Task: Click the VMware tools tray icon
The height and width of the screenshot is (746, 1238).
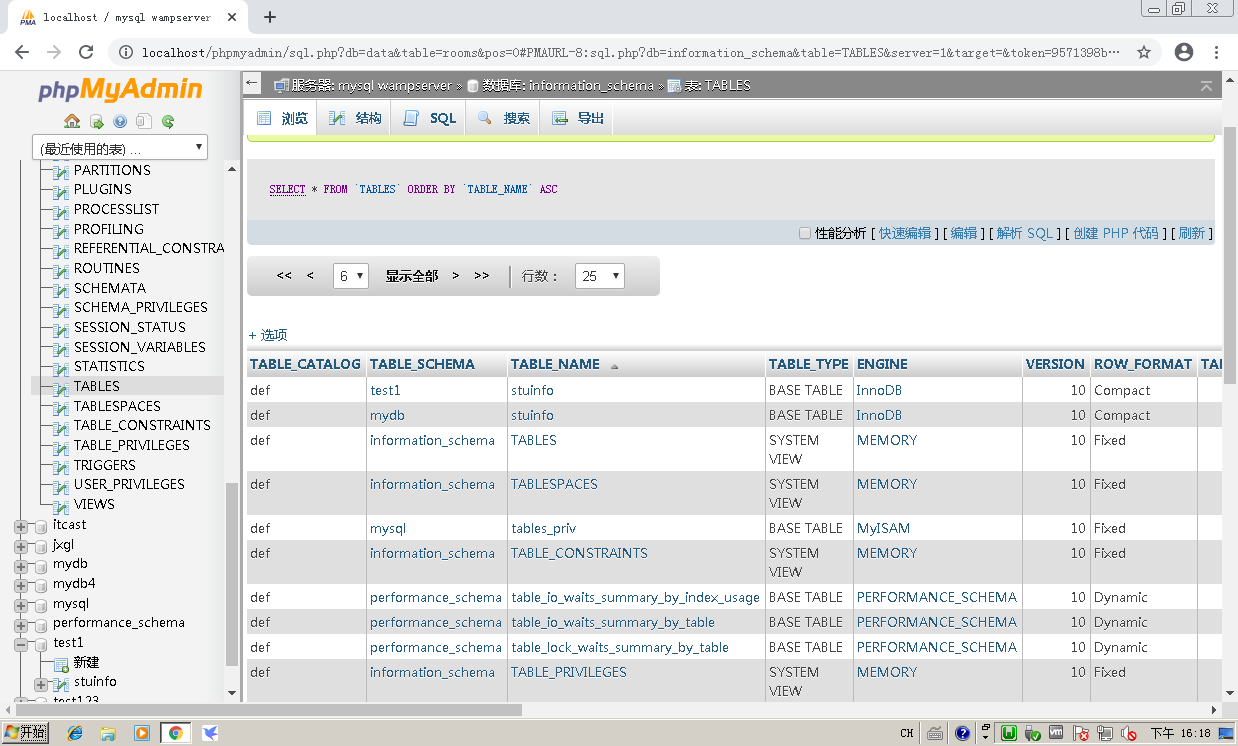Action: pyautogui.click(x=1057, y=733)
